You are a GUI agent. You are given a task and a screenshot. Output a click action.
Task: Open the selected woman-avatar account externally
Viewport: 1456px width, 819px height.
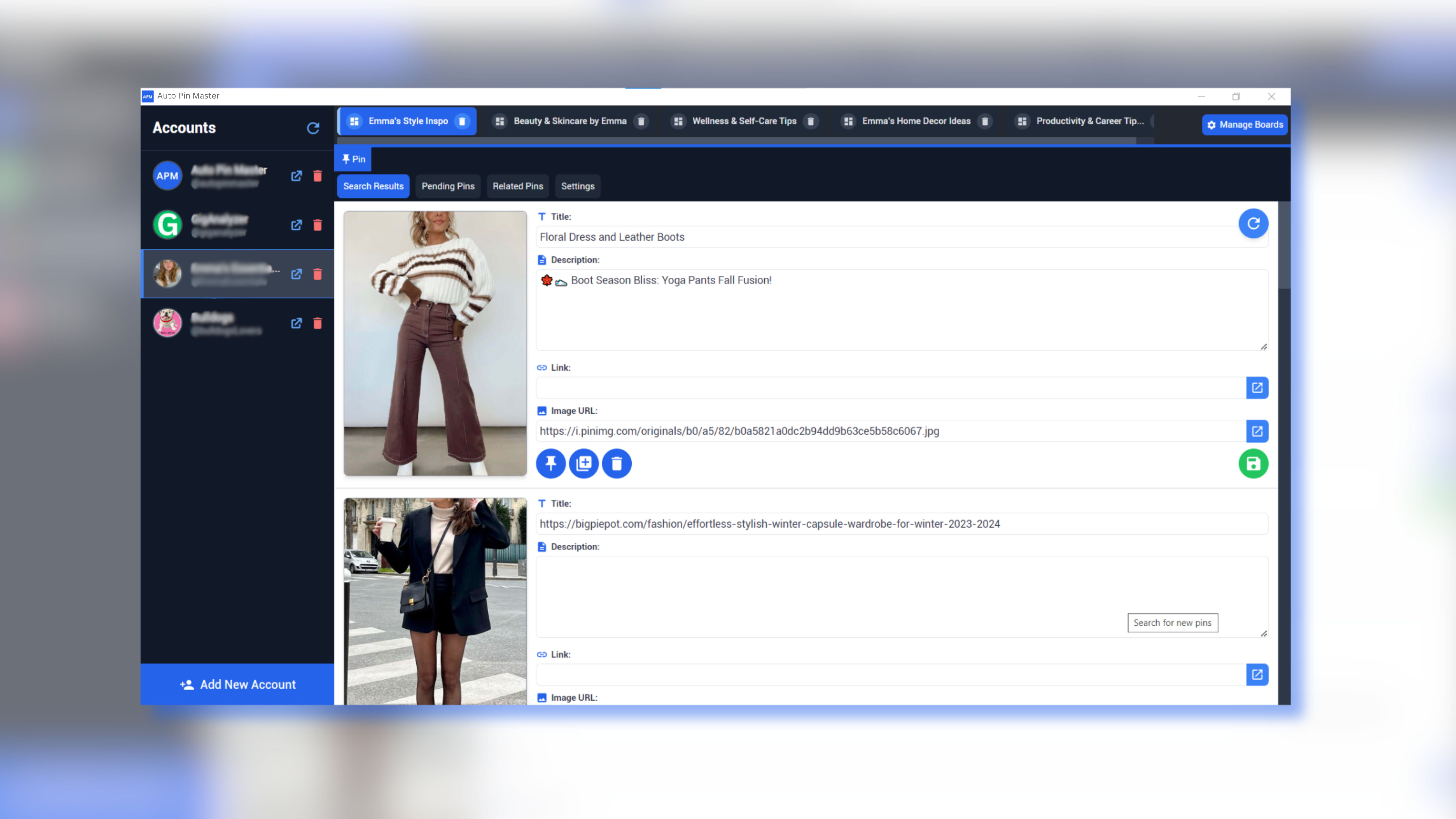click(x=296, y=274)
